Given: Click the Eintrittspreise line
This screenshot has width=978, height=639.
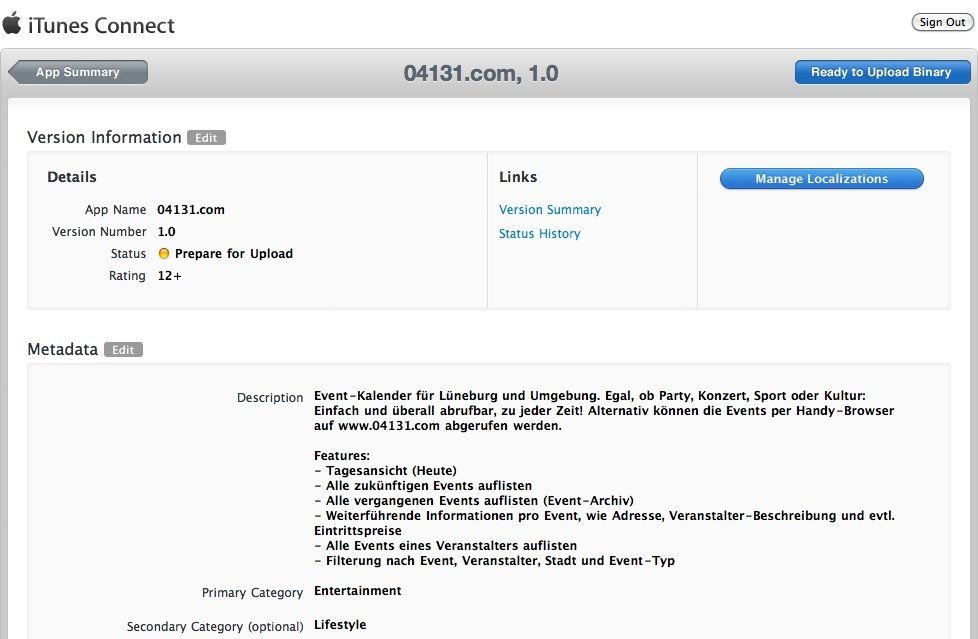Looking at the screenshot, I should pos(358,530).
